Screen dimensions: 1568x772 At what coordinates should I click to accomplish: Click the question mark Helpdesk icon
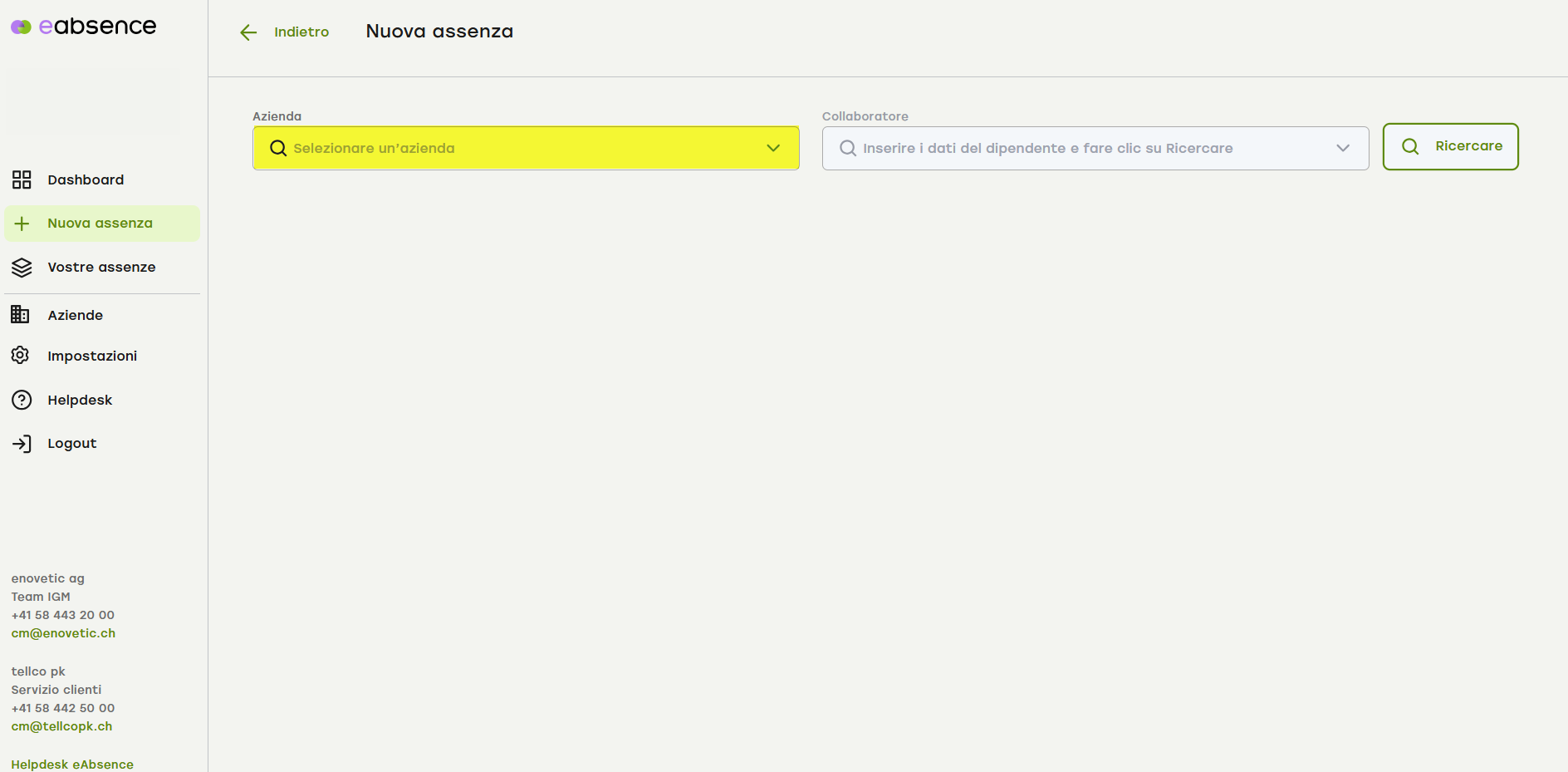tap(22, 400)
